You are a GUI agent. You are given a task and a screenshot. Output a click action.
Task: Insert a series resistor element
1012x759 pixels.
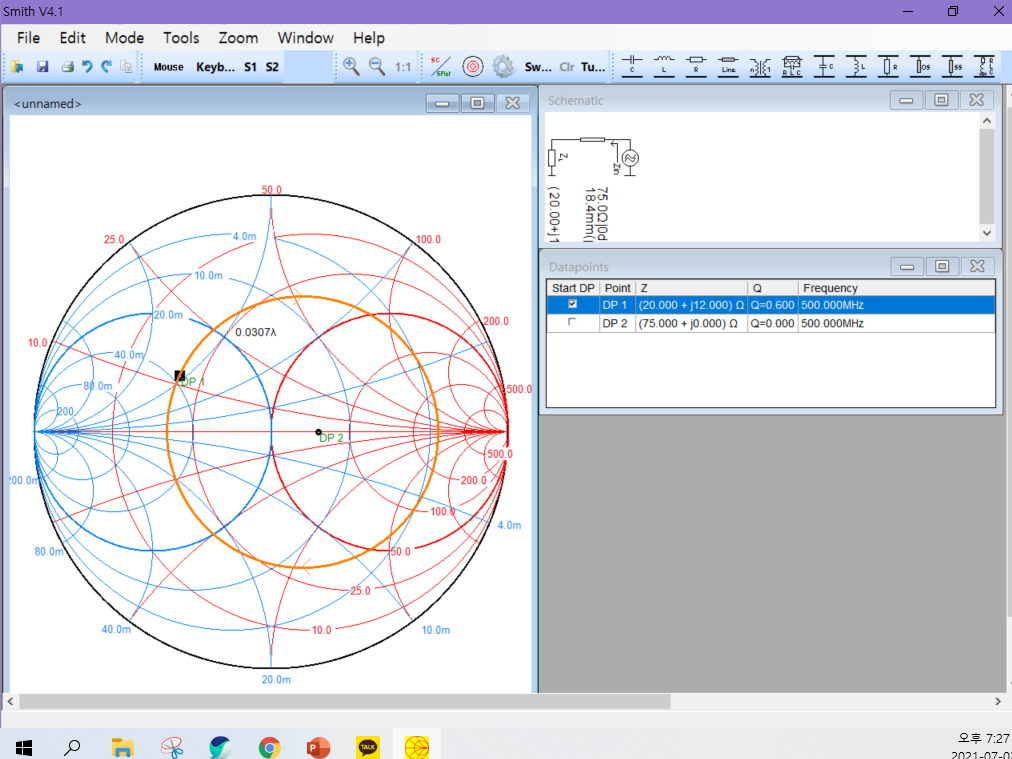tap(696, 66)
